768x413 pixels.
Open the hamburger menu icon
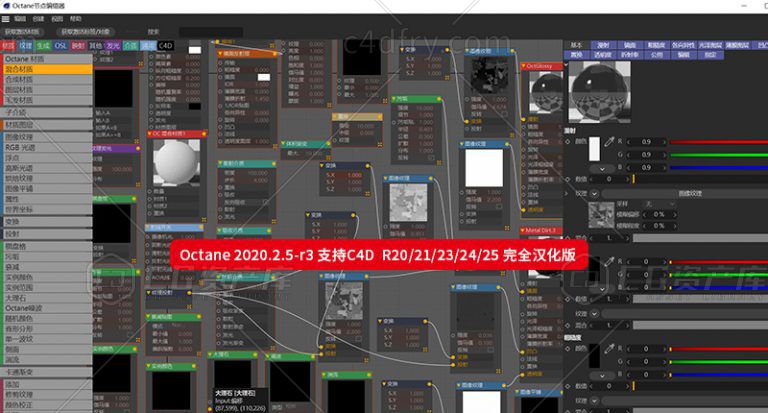point(5,19)
